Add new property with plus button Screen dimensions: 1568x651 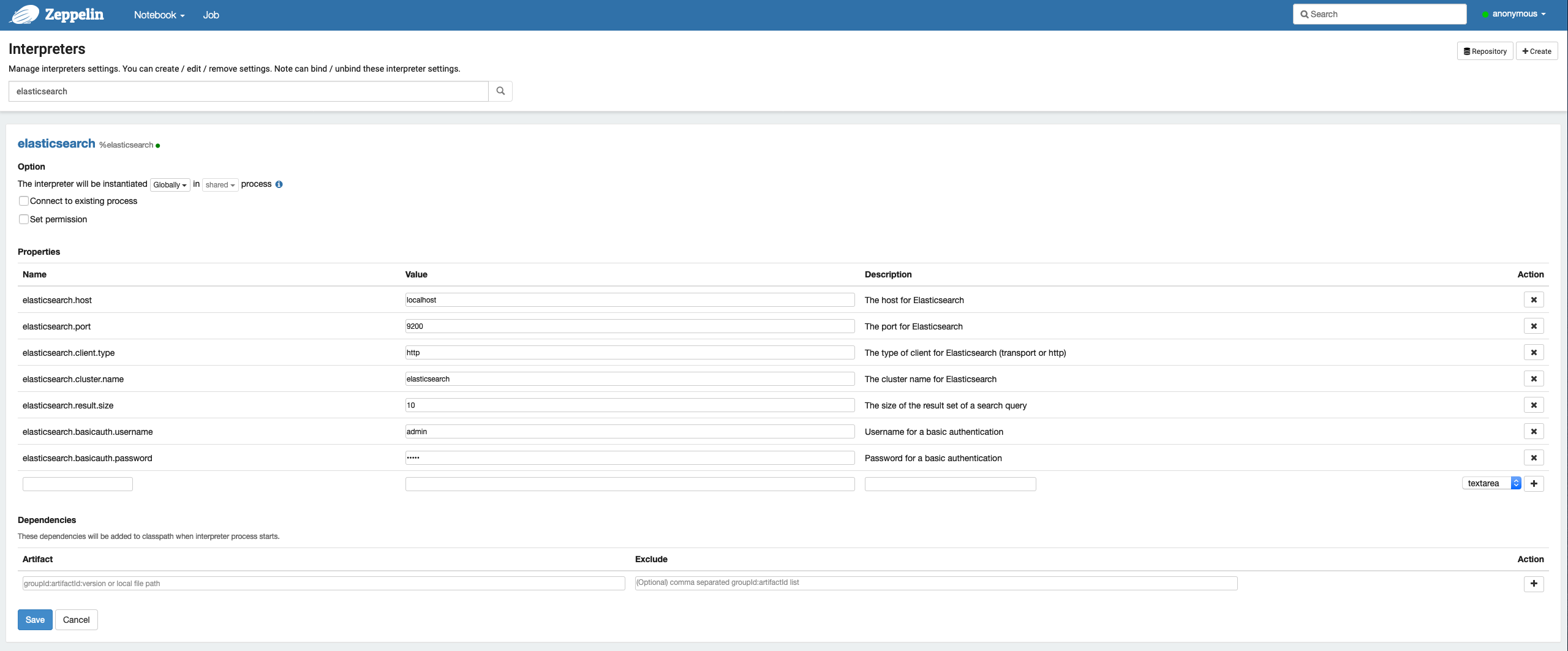1534,484
